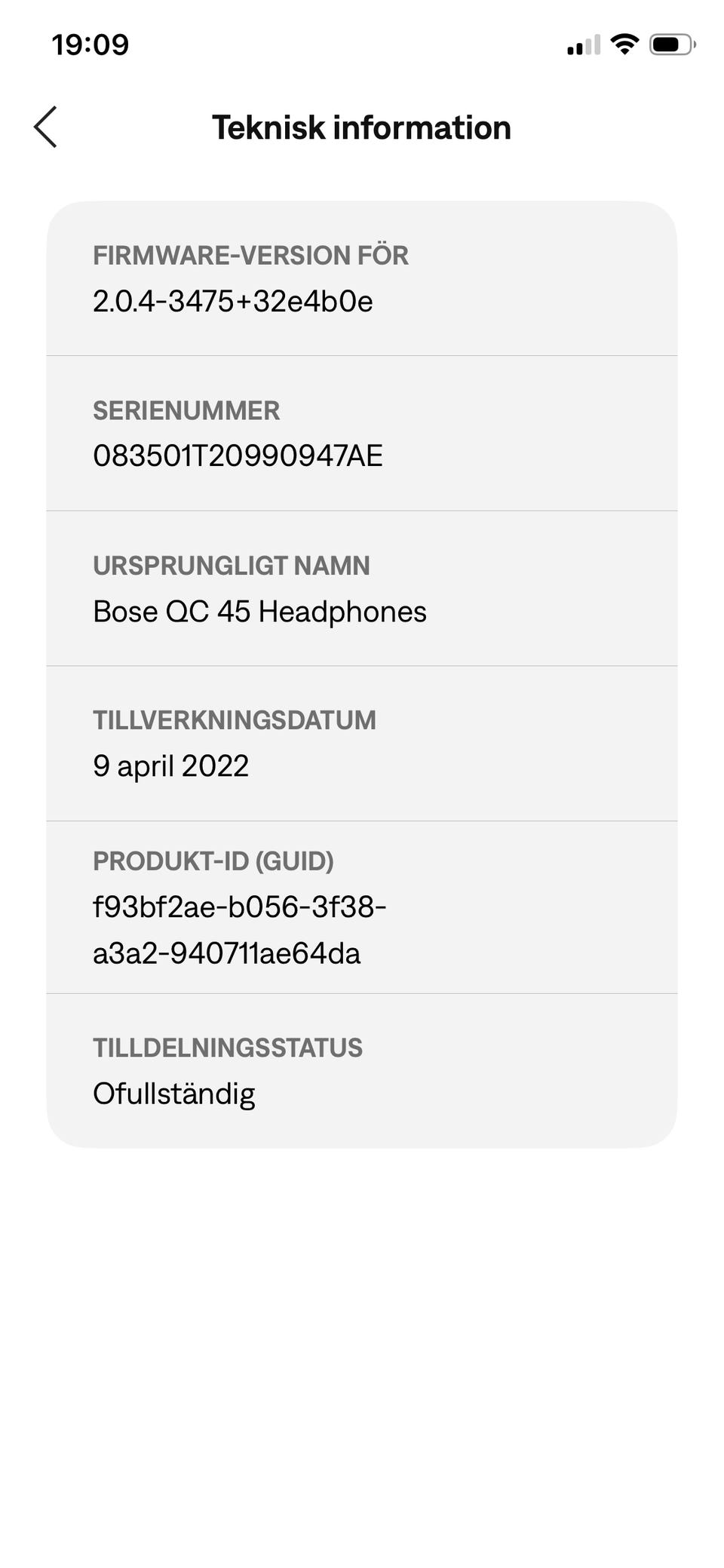Tap the FIRMWARE-VERSION FÖR label
Image resolution: width=724 pixels, height=1568 pixels.
[250, 256]
